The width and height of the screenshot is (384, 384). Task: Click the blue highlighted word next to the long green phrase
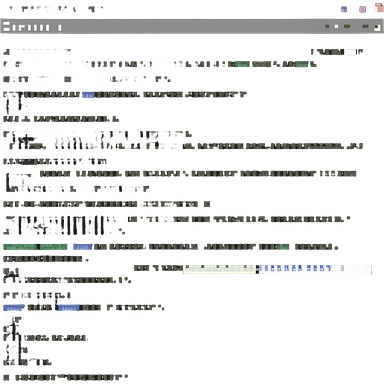[83, 247]
